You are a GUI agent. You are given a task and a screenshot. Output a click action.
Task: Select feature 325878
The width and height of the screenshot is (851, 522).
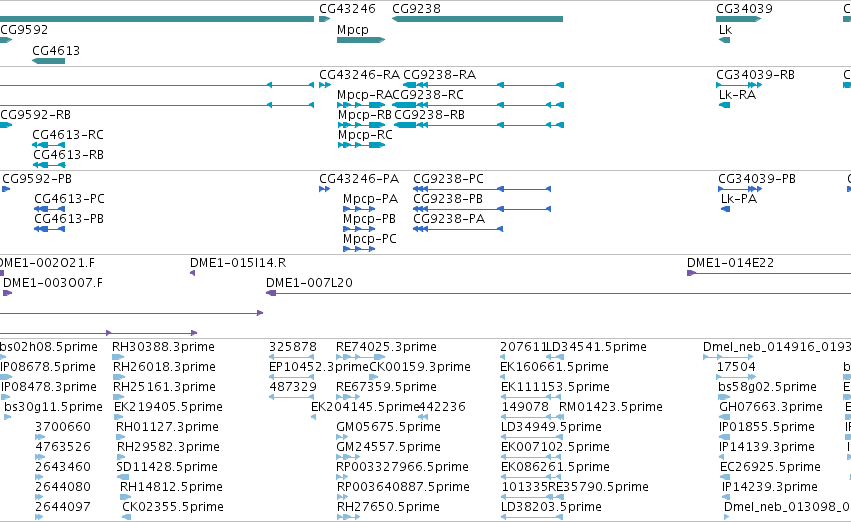293,347
